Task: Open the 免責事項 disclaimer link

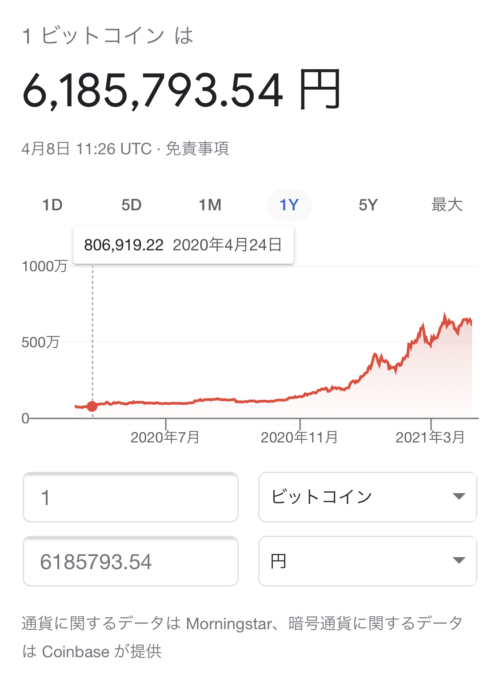Action: [197, 149]
